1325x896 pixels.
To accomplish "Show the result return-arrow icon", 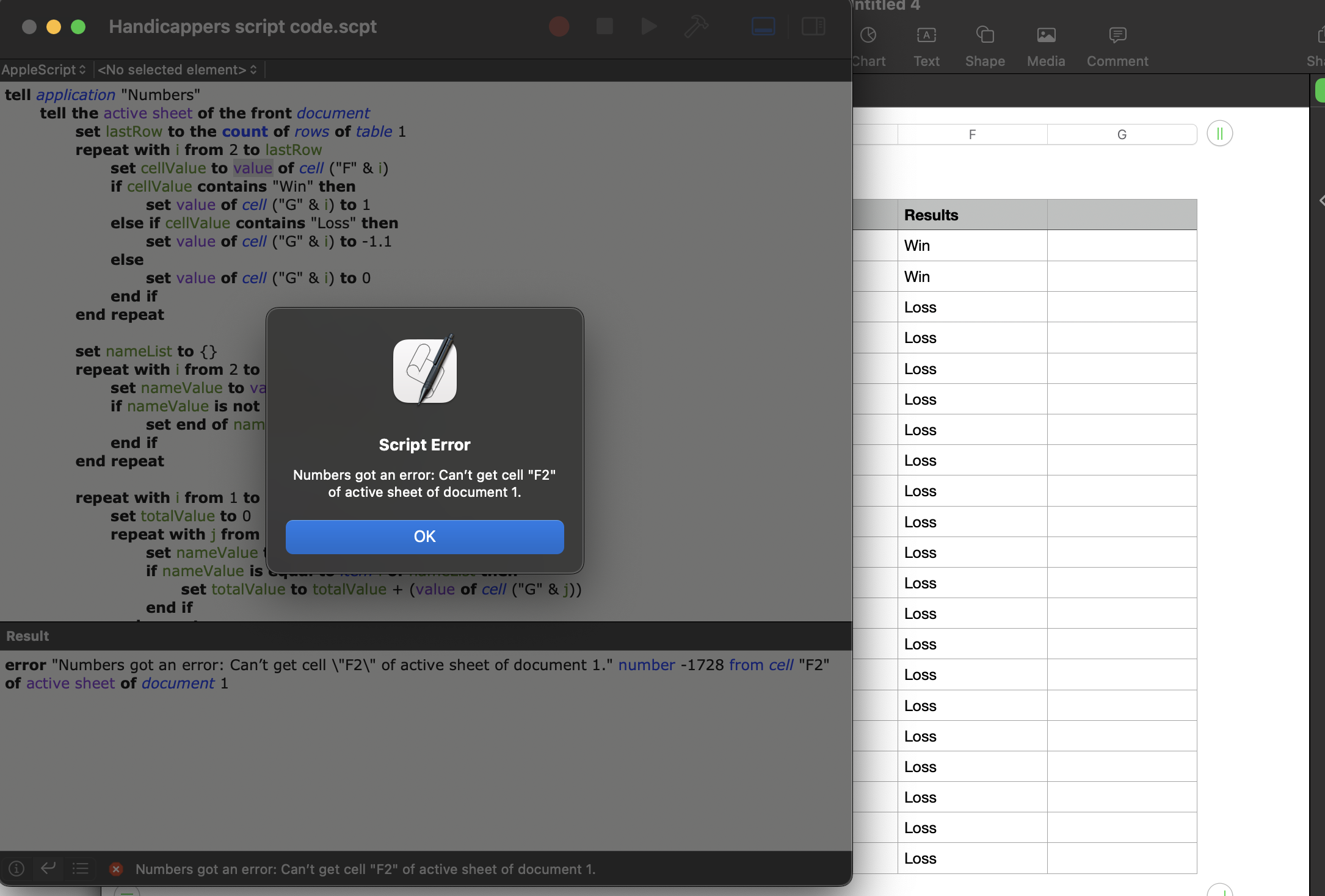I will coord(48,868).
